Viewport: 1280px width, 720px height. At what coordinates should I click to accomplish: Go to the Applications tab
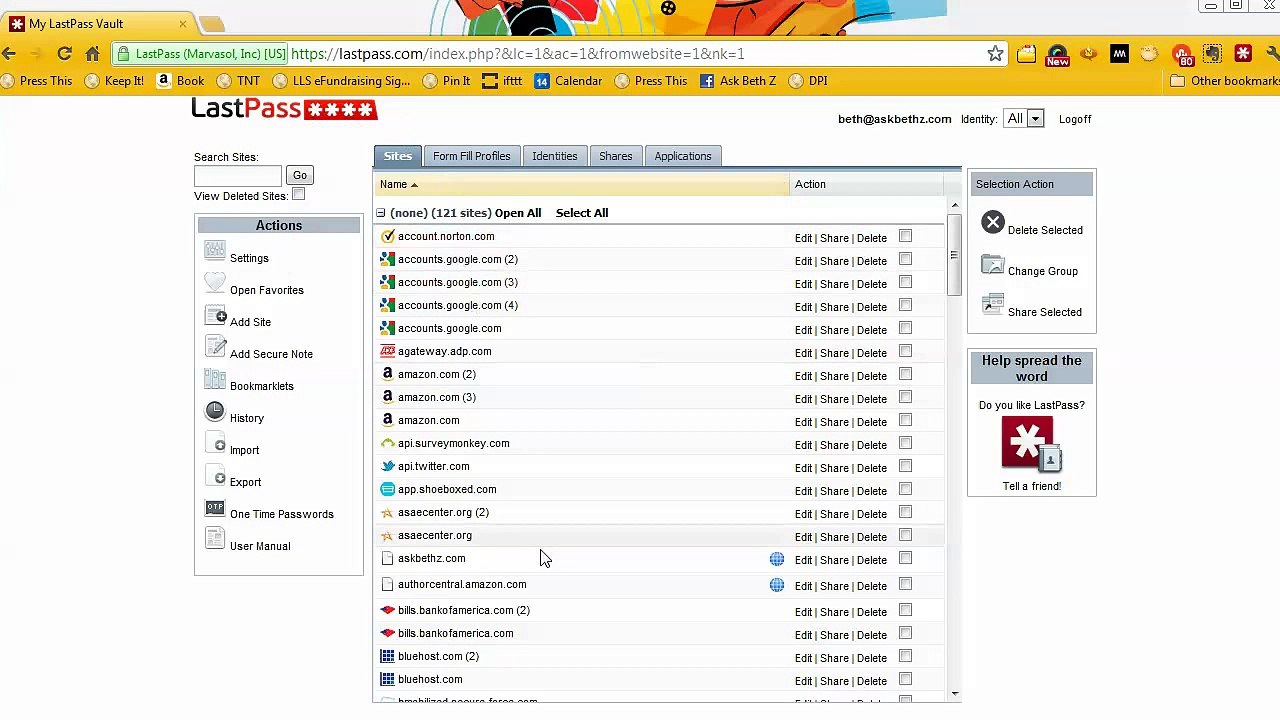[x=683, y=156]
